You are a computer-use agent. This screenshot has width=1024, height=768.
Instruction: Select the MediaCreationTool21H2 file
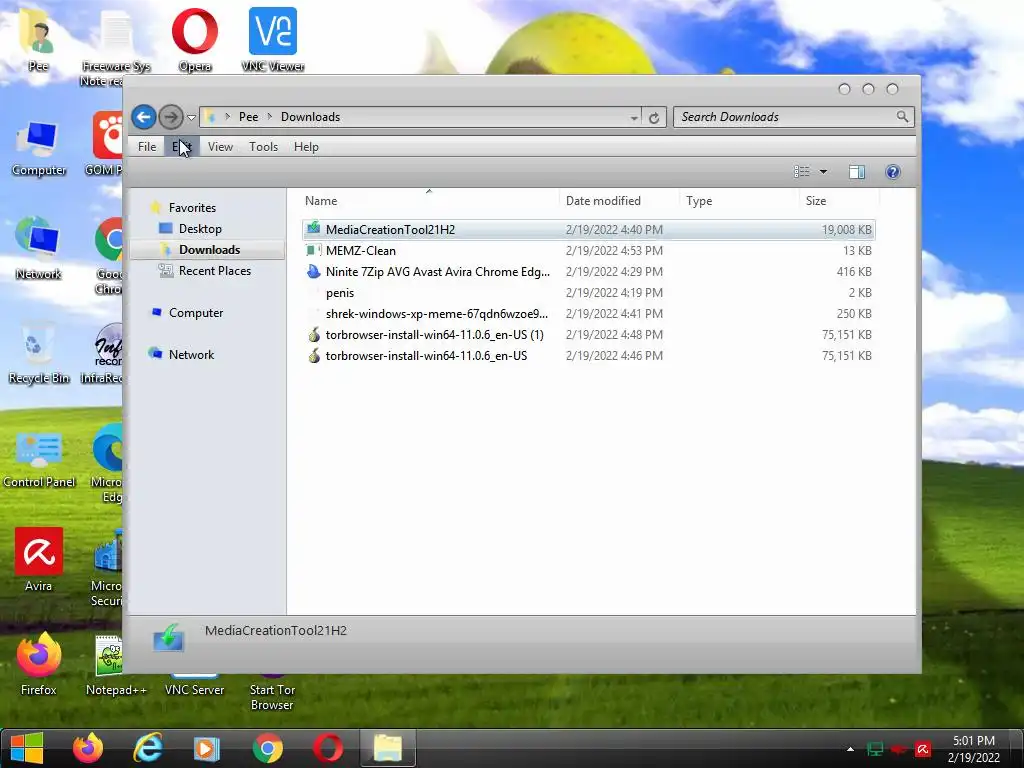[588, 230]
